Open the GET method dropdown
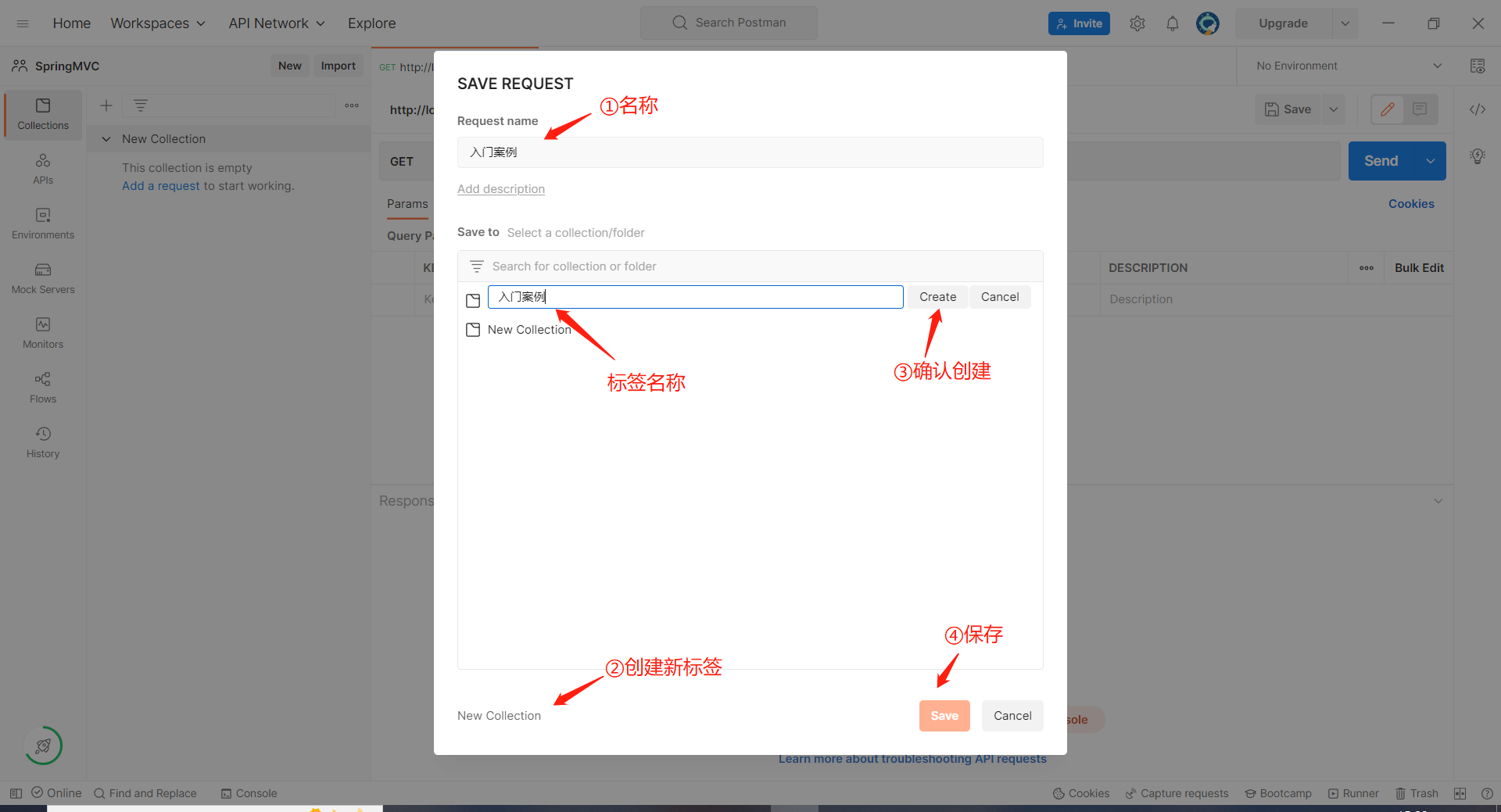 pos(407,161)
